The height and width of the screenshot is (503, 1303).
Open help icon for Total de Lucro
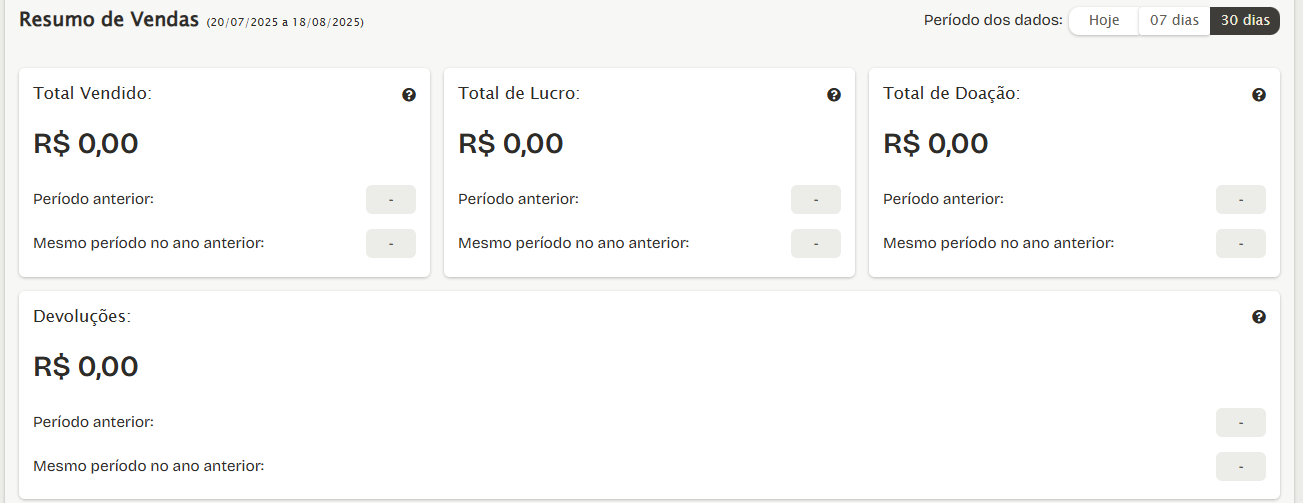pos(834,95)
